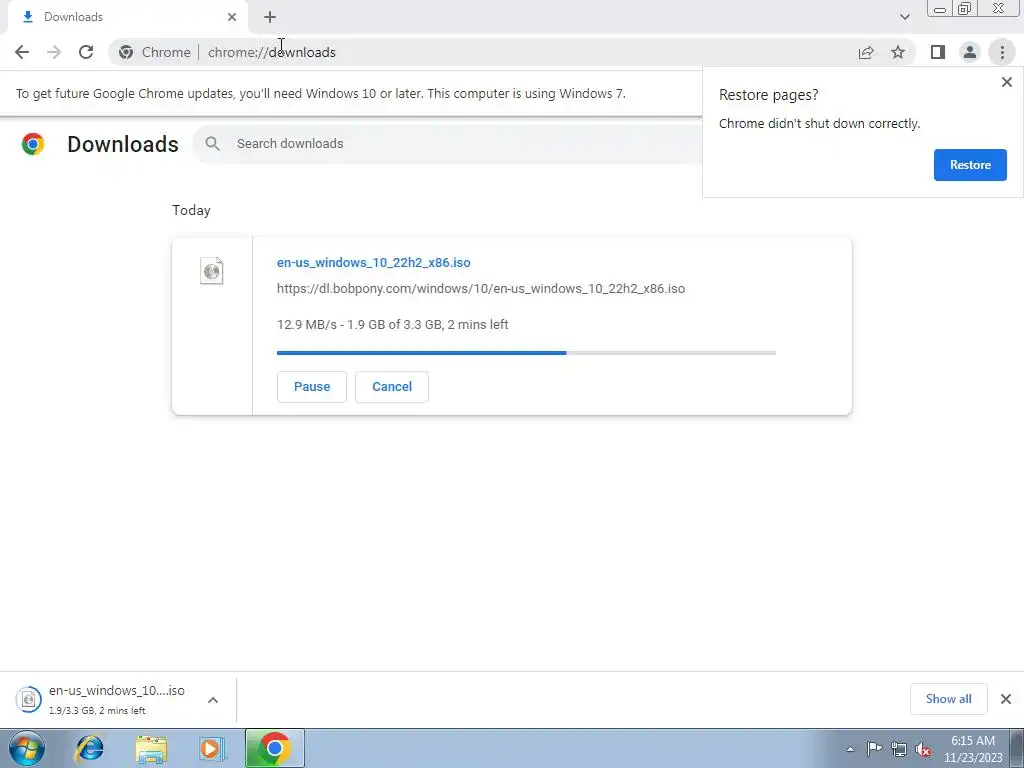Expand the tab search chevron
Screen dimensions: 1024x768
click(x=904, y=17)
